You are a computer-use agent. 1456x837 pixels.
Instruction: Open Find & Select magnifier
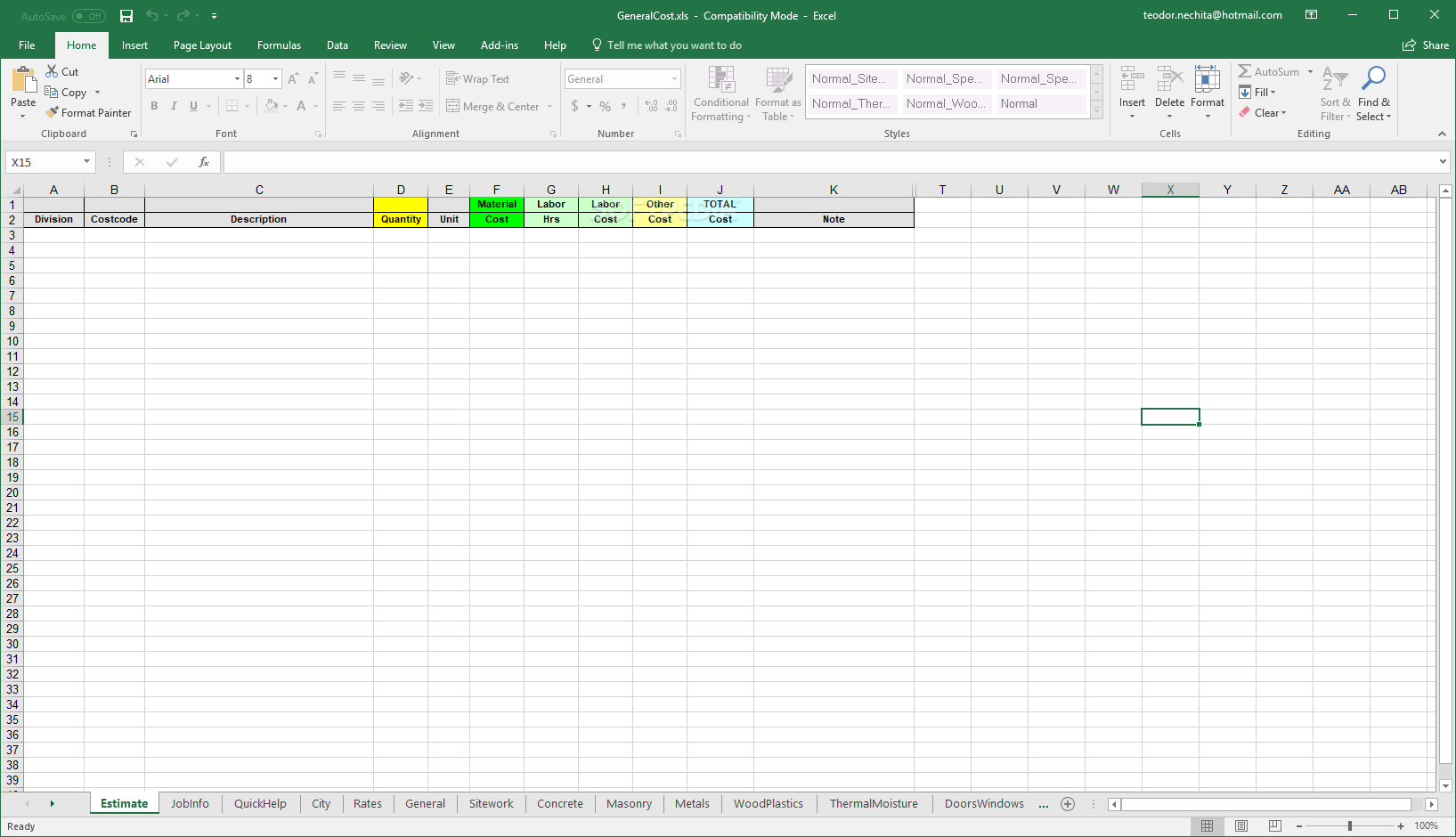pos(1374,93)
